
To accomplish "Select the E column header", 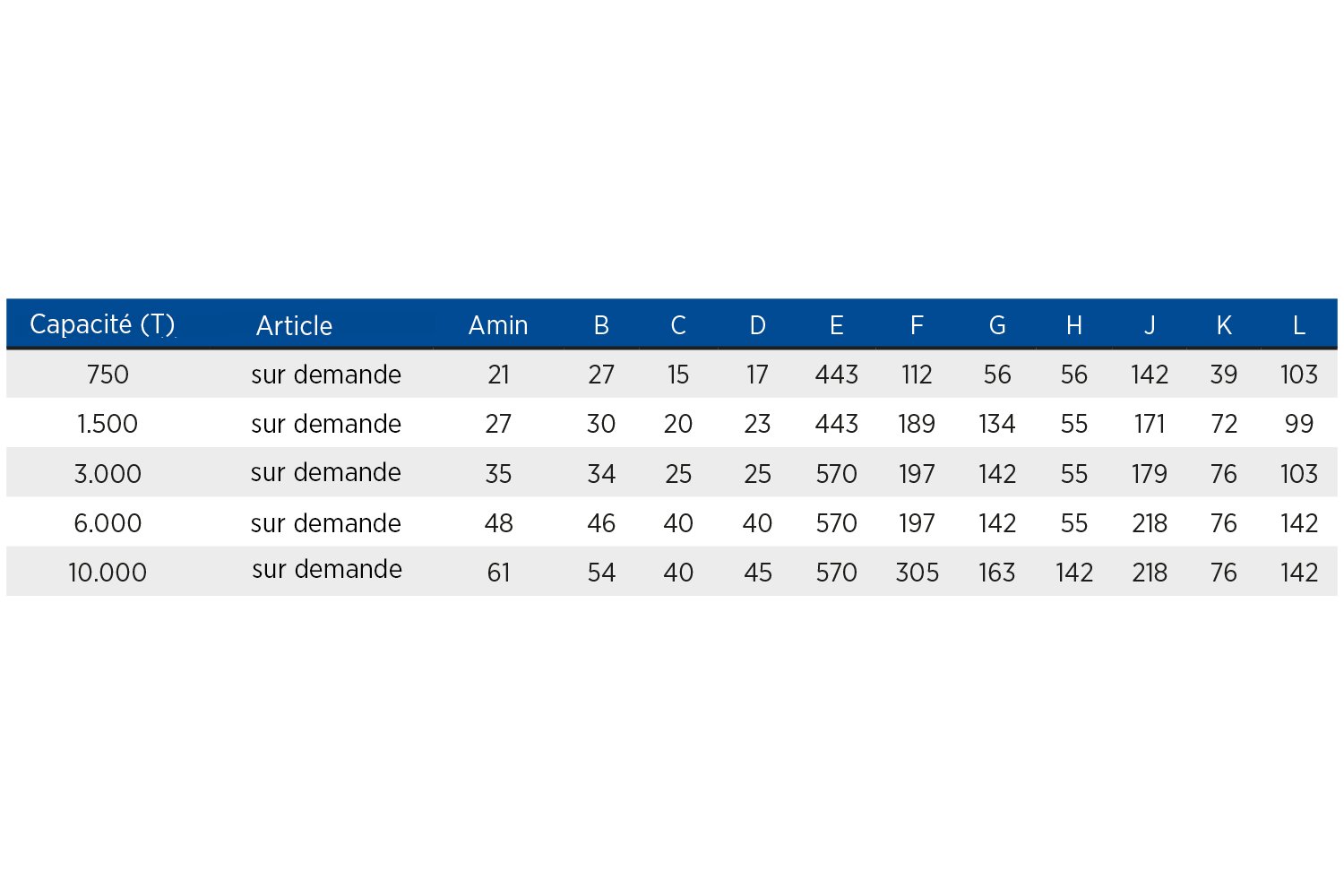I will pyautogui.click(x=837, y=325).
